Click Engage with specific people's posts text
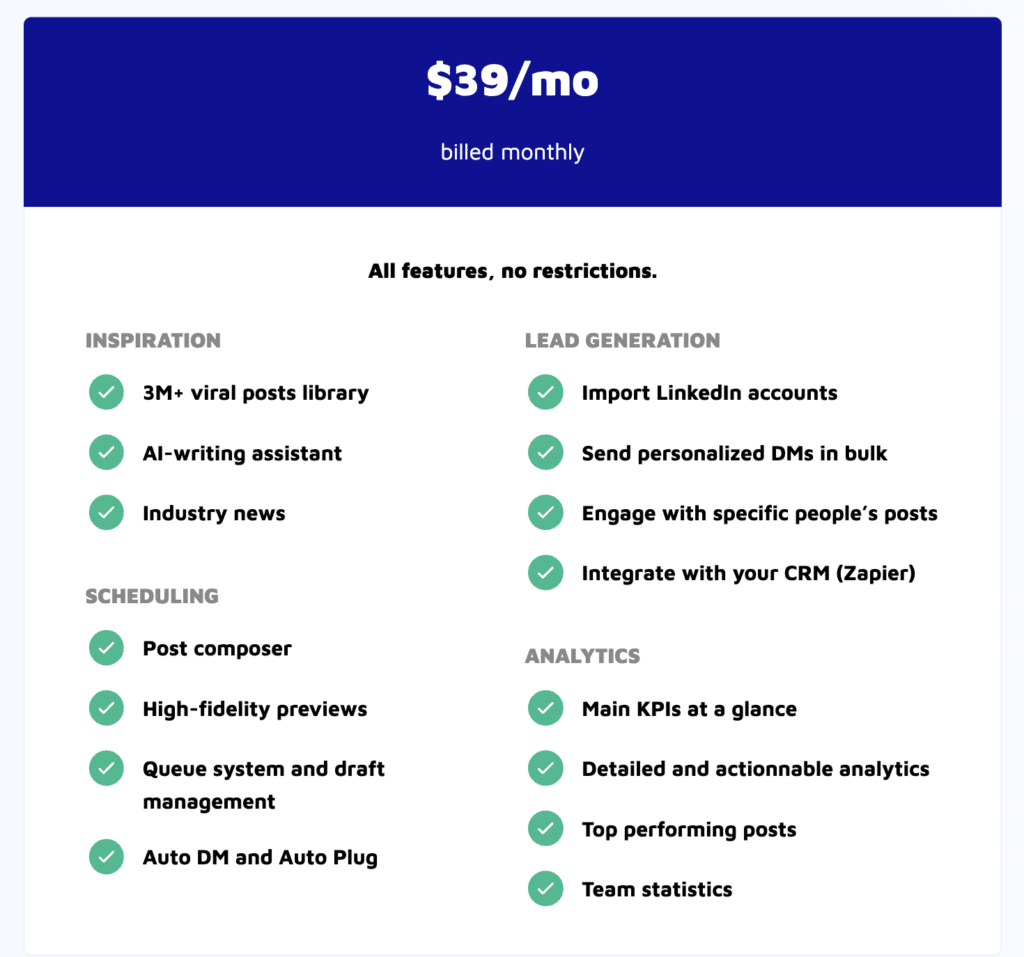This screenshot has height=957, width=1024. point(760,513)
